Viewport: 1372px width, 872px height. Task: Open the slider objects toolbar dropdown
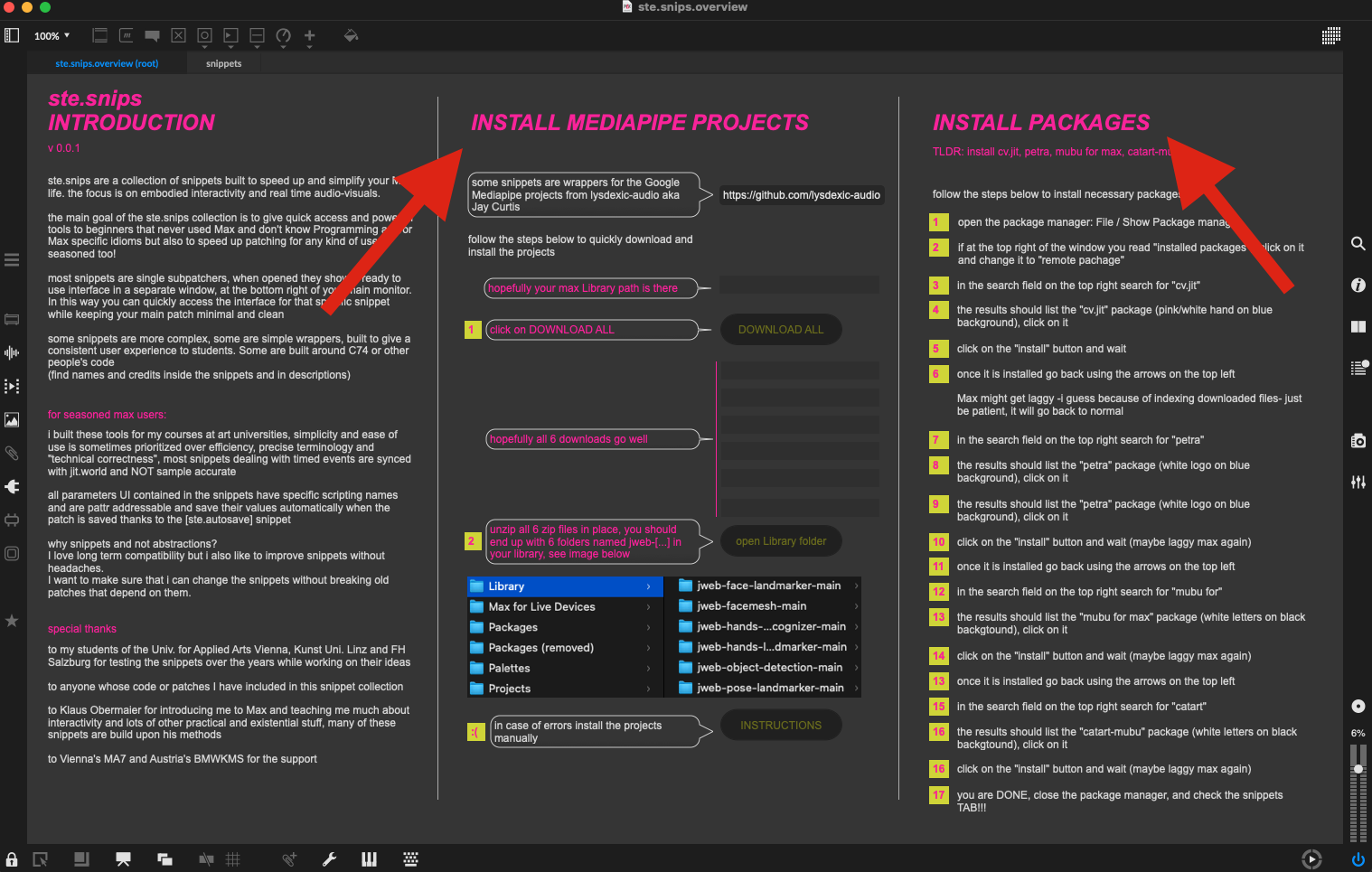click(257, 36)
